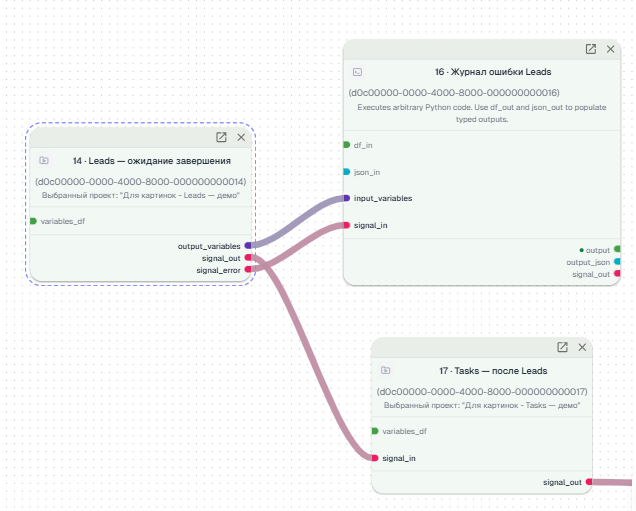Select signal_error port on node 14
Viewport: 636px width, 511px height.
click(x=248, y=269)
